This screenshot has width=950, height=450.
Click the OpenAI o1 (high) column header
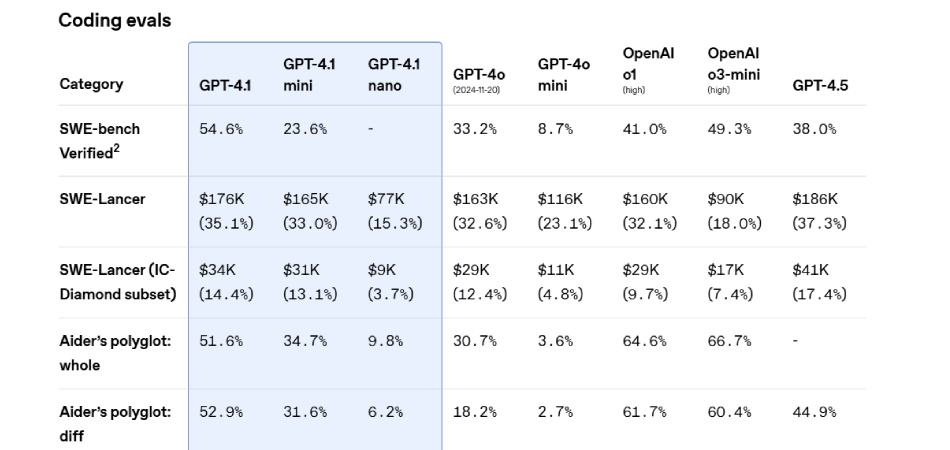(647, 69)
